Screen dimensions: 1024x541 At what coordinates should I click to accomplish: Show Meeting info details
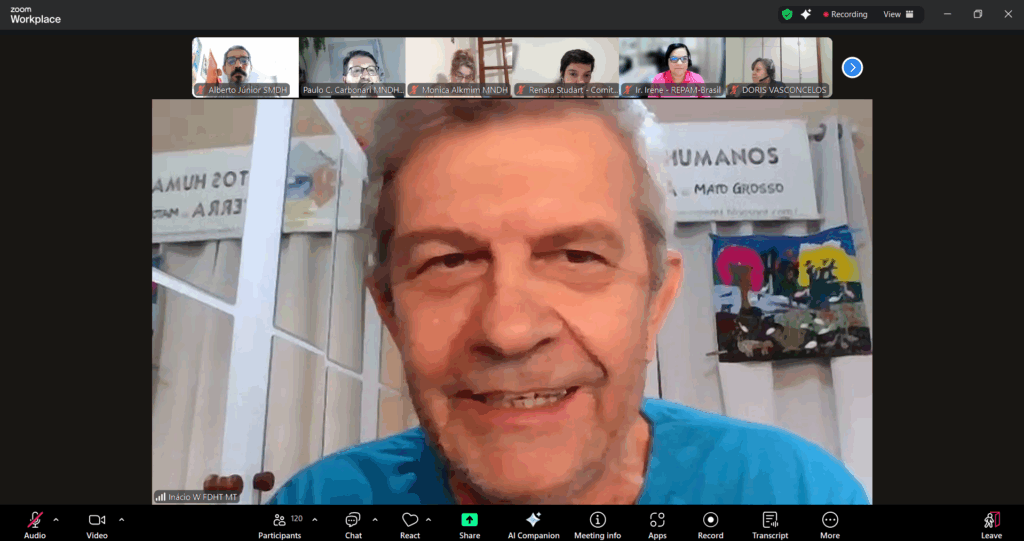click(x=598, y=521)
